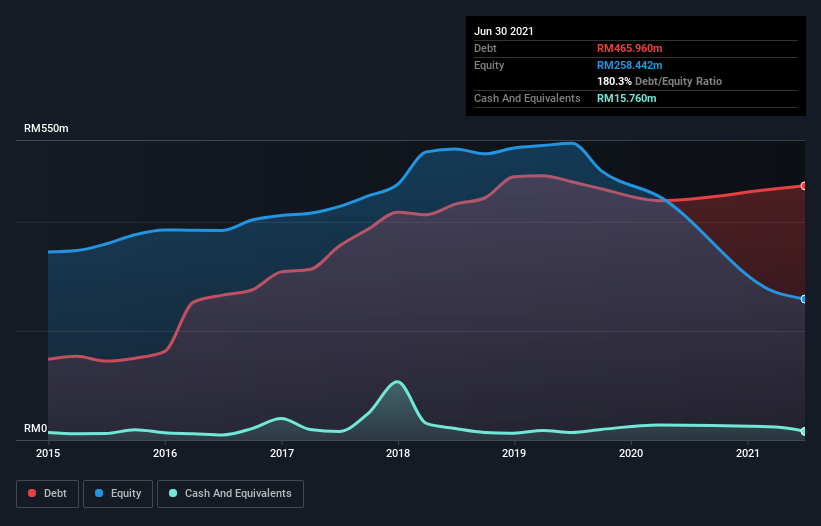The width and height of the screenshot is (821, 526).
Task: Select the Debt endpoint marker at 2021
Action: click(804, 186)
